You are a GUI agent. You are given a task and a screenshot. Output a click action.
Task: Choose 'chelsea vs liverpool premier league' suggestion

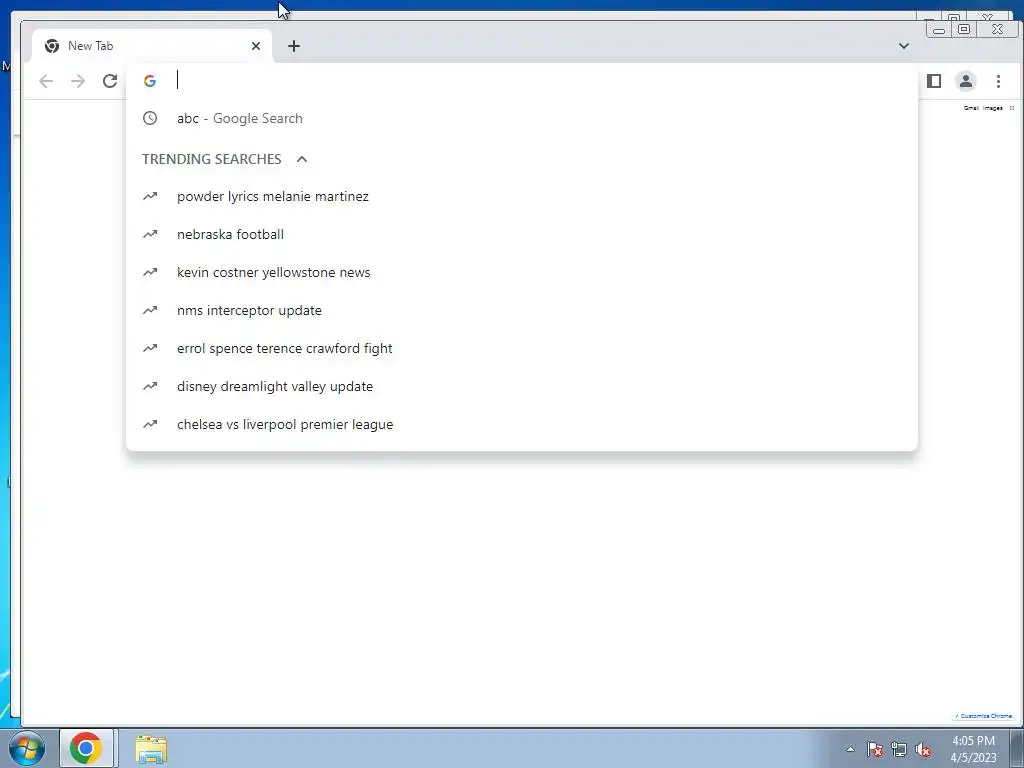click(522, 424)
